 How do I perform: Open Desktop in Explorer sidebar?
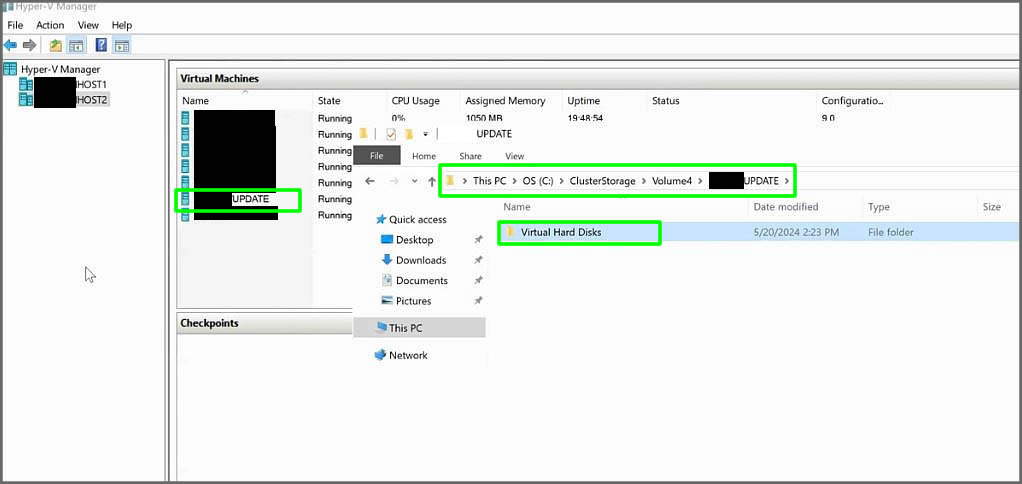coord(415,240)
